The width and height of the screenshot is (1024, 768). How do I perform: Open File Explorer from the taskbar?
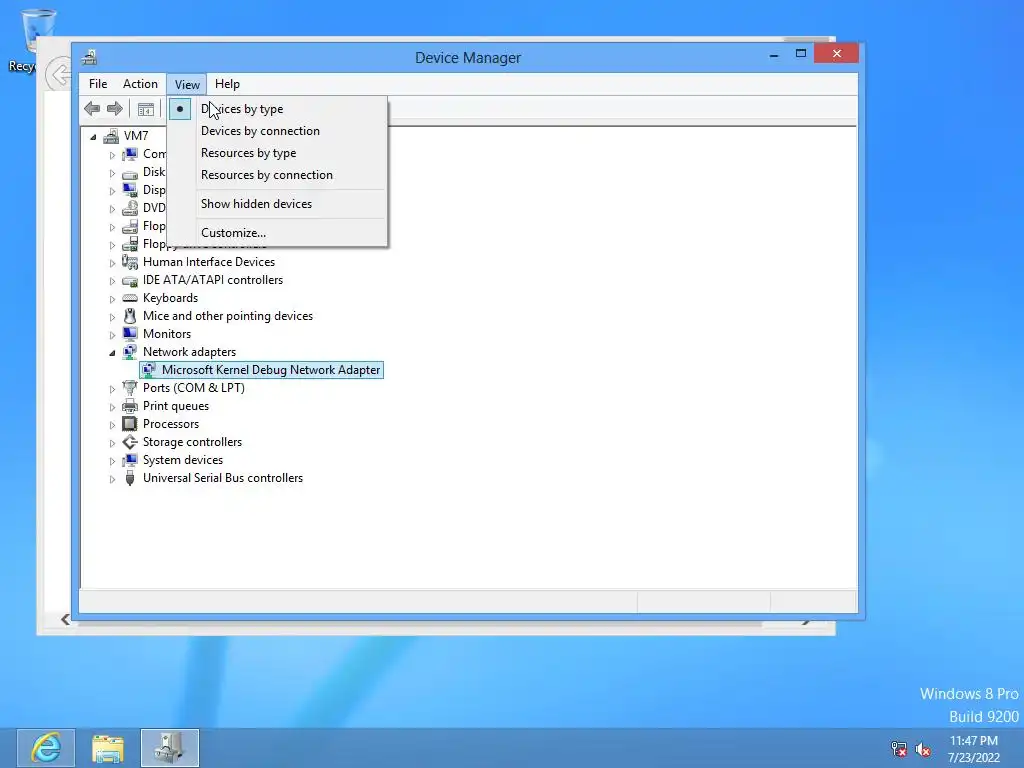(x=108, y=748)
